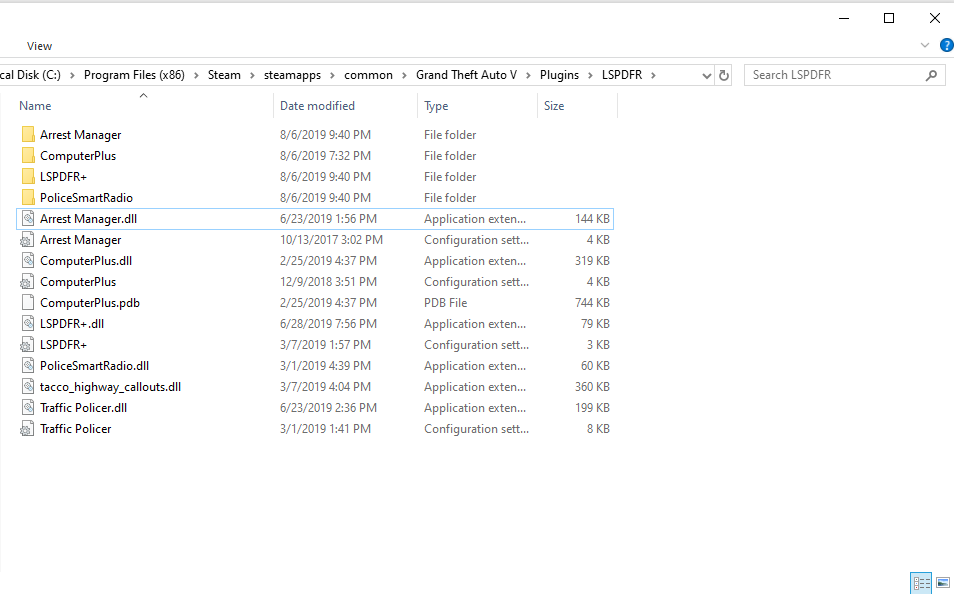Viewport: 954px width, 594px height.
Task: Select the PoliceSmartRadio folder icon
Action: 27,198
